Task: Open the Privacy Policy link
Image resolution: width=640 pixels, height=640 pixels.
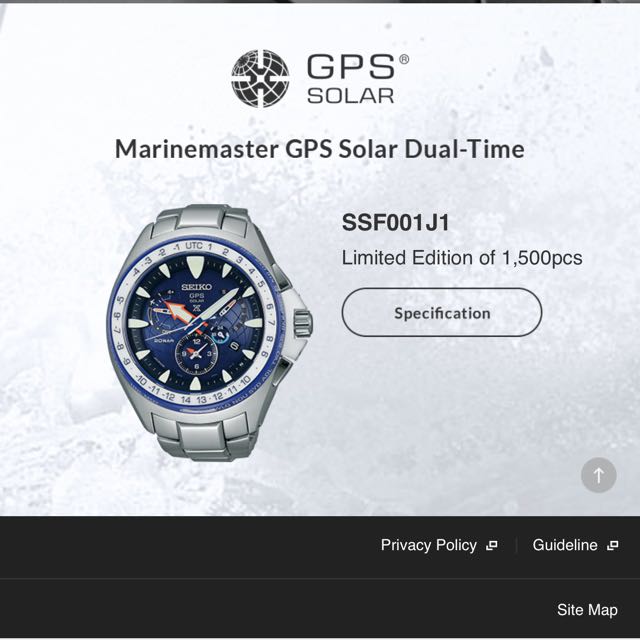Action: coord(429,545)
